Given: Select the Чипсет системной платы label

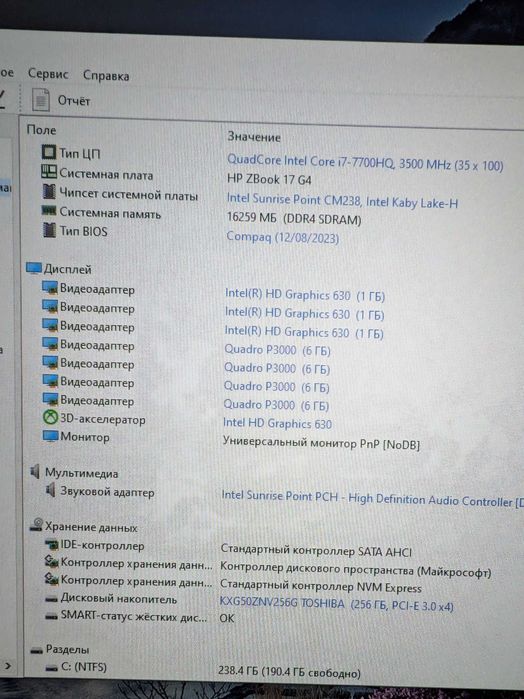Looking at the screenshot, I should coord(128,195).
